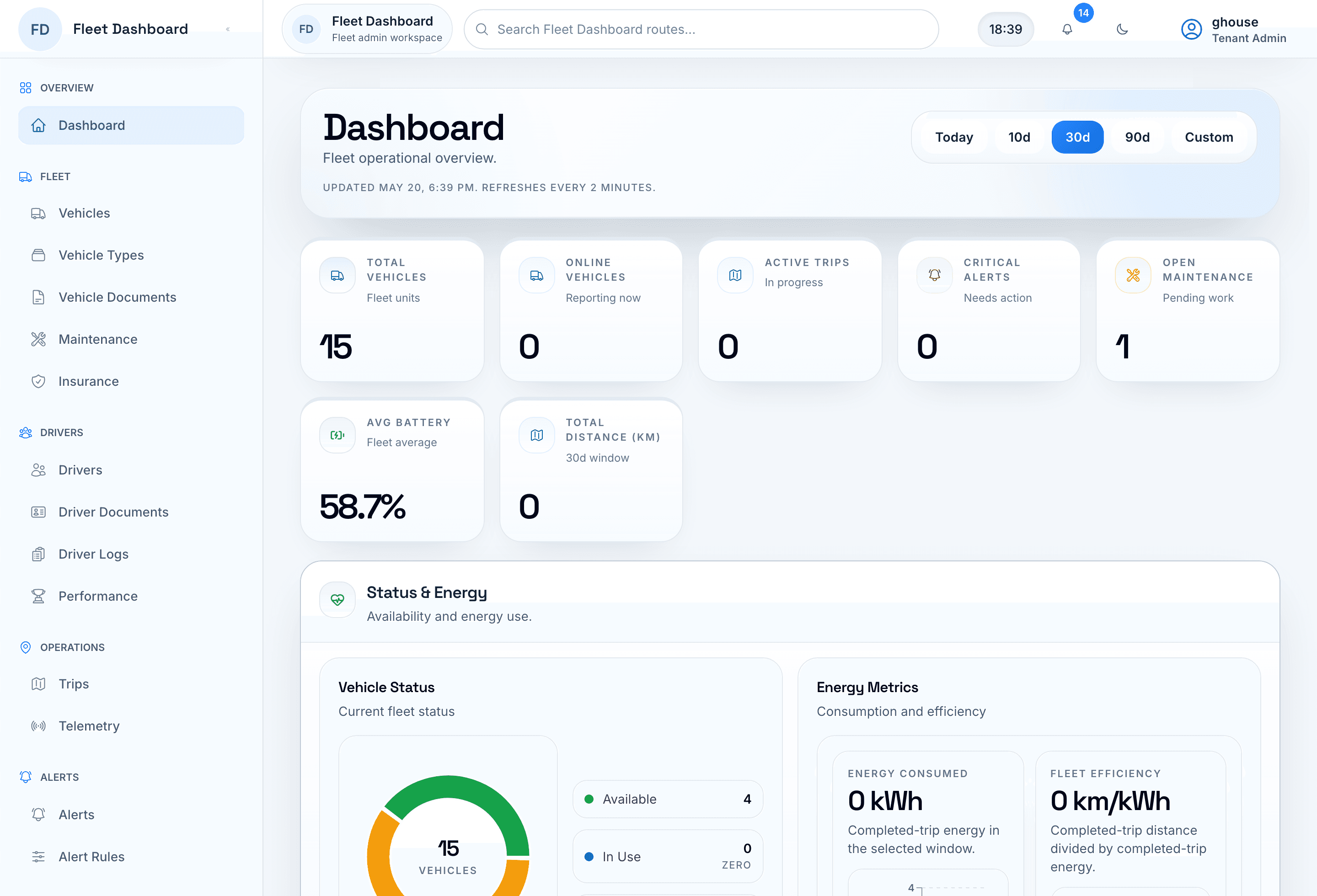Click the Vehicle Documents file icon
1317x896 pixels.
[x=38, y=297]
